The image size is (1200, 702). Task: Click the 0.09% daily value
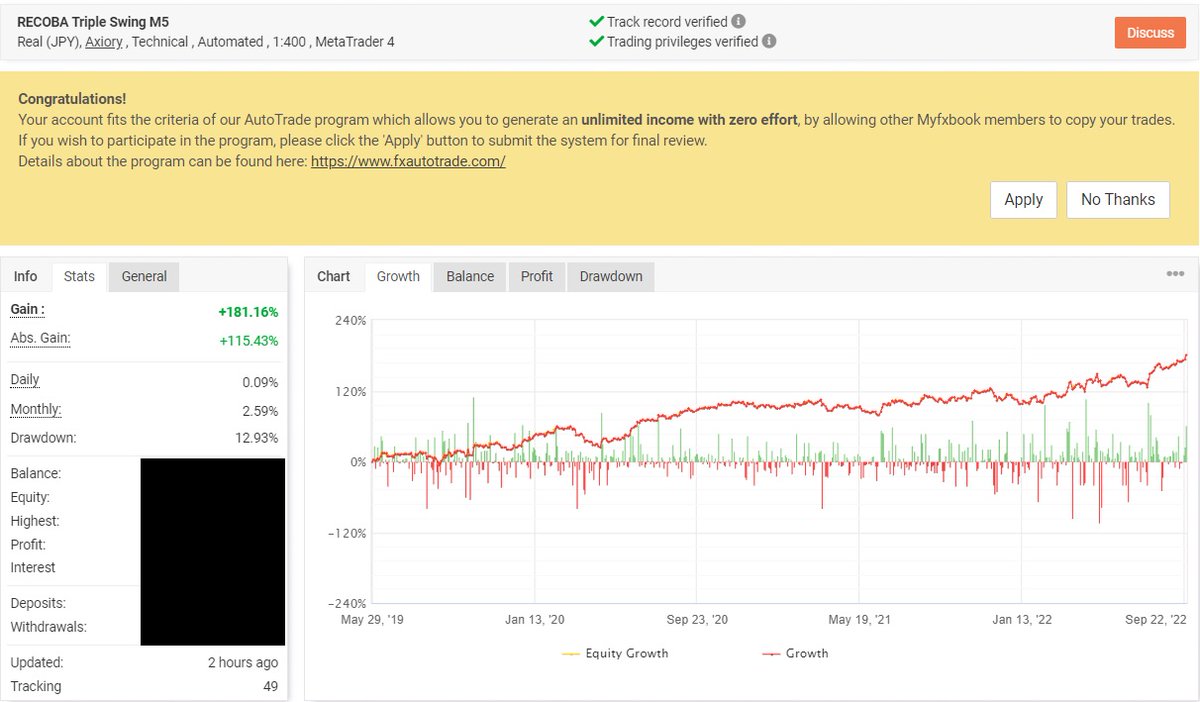tap(258, 382)
